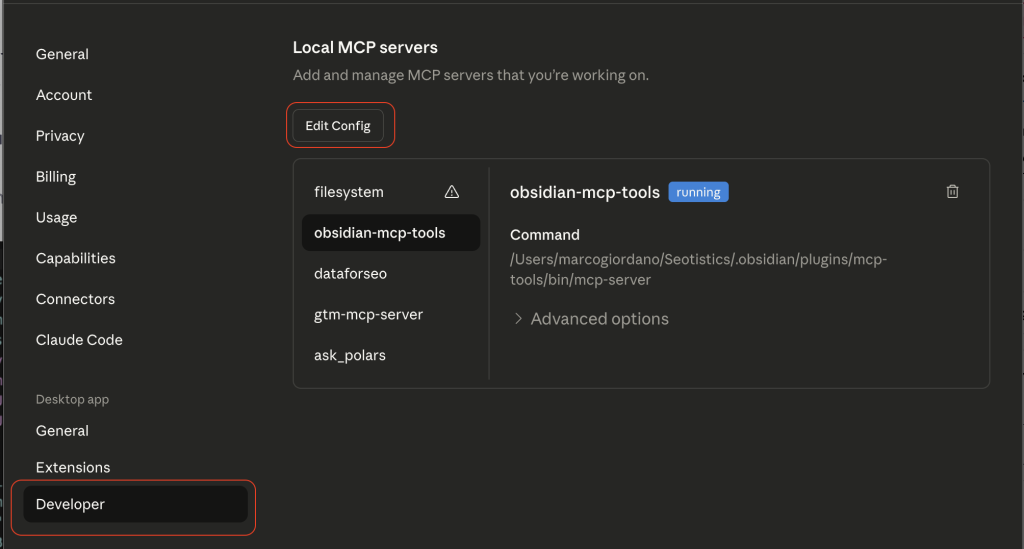
Task: Click the warning icon beside filesystem
Action: [x=451, y=192]
